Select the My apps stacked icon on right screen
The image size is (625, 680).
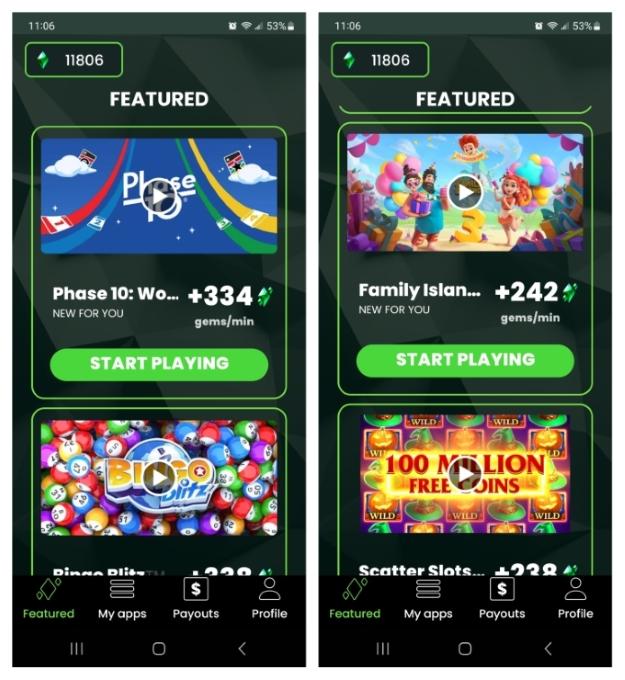[x=428, y=588]
